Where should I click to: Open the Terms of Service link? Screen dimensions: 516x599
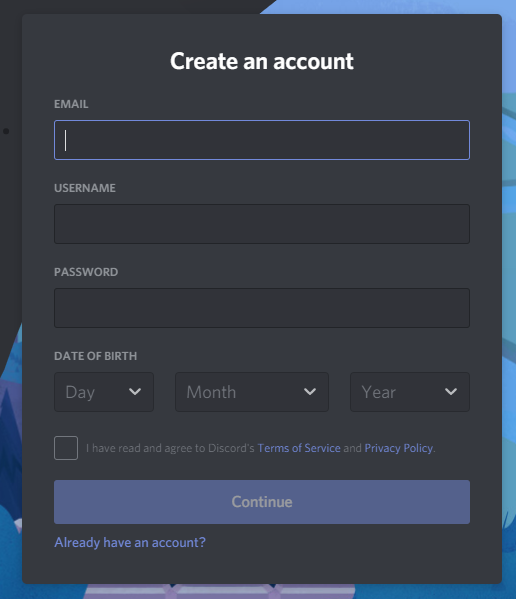point(299,448)
